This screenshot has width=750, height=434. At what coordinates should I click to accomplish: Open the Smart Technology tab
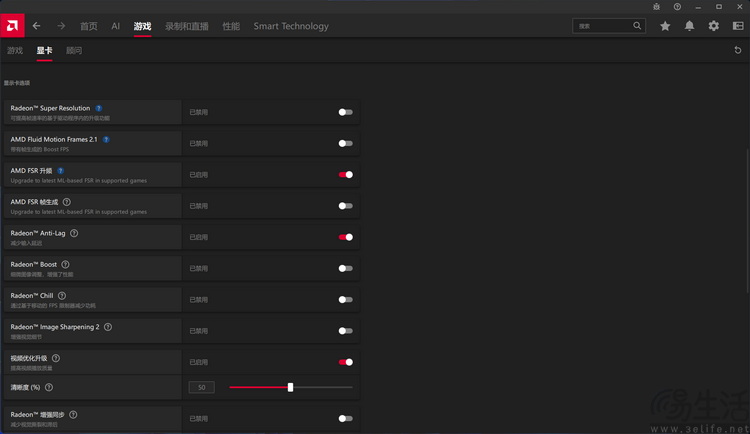pos(291,26)
